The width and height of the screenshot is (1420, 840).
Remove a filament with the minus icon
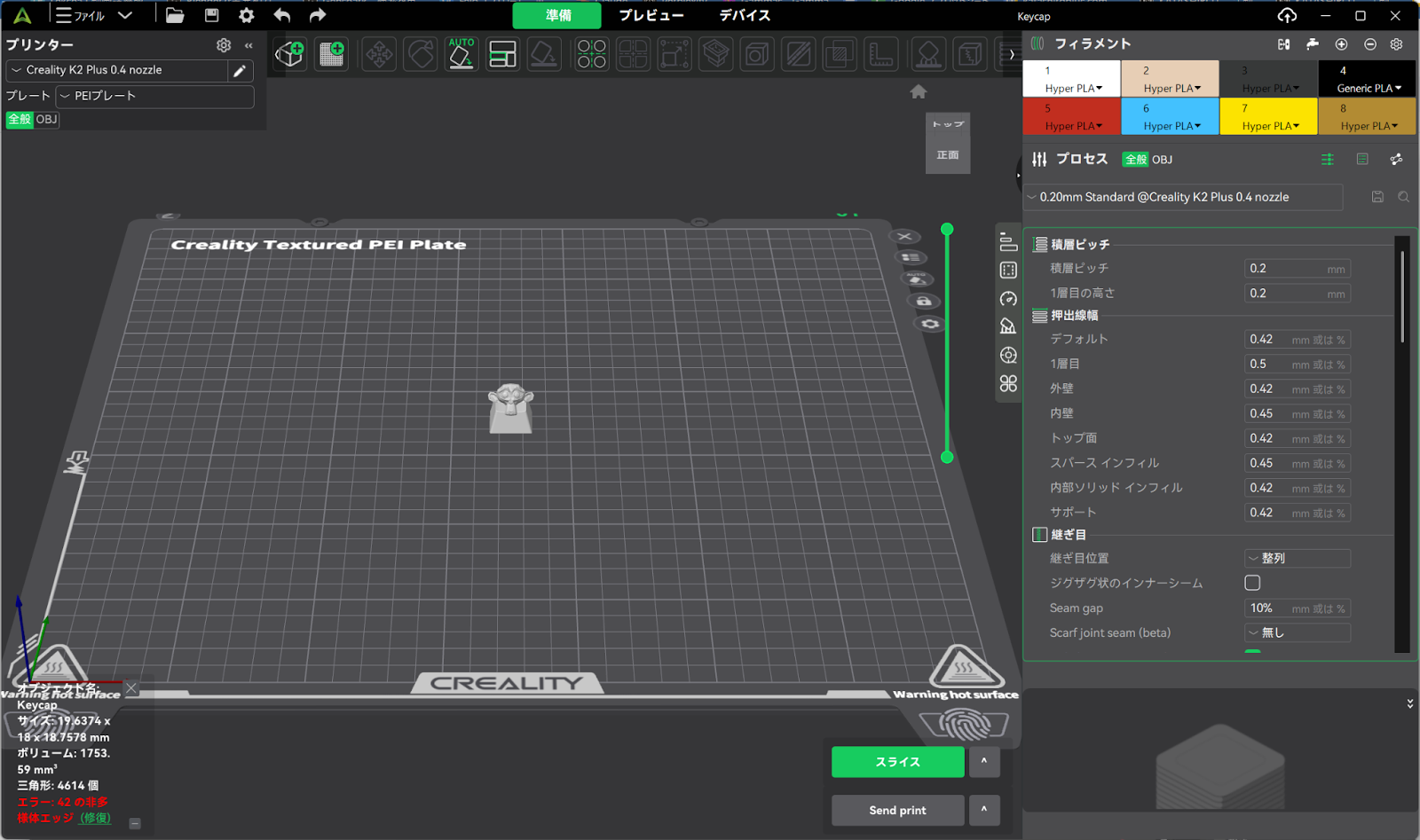coord(1369,44)
